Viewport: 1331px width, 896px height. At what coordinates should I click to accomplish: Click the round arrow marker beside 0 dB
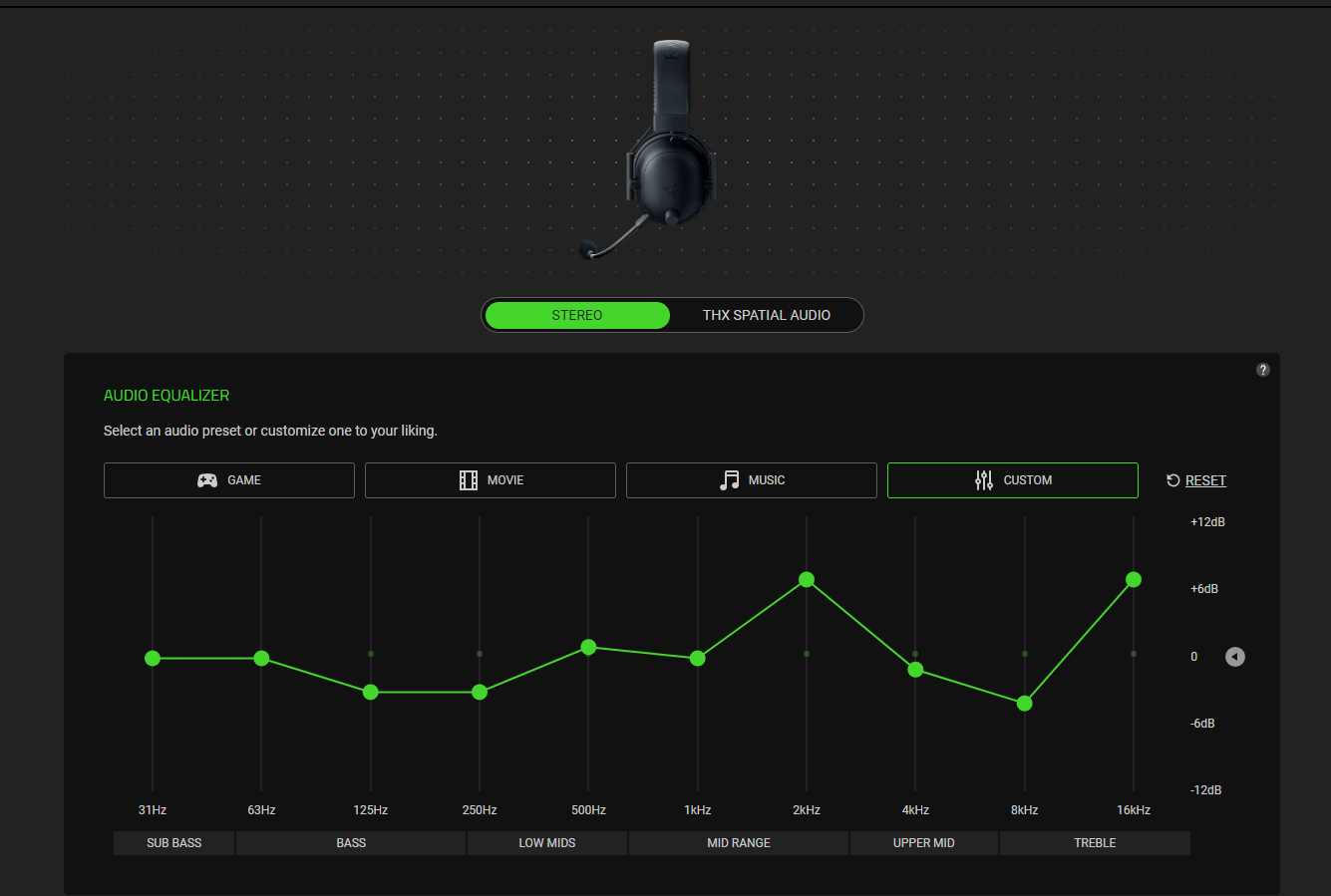coord(1235,657)
